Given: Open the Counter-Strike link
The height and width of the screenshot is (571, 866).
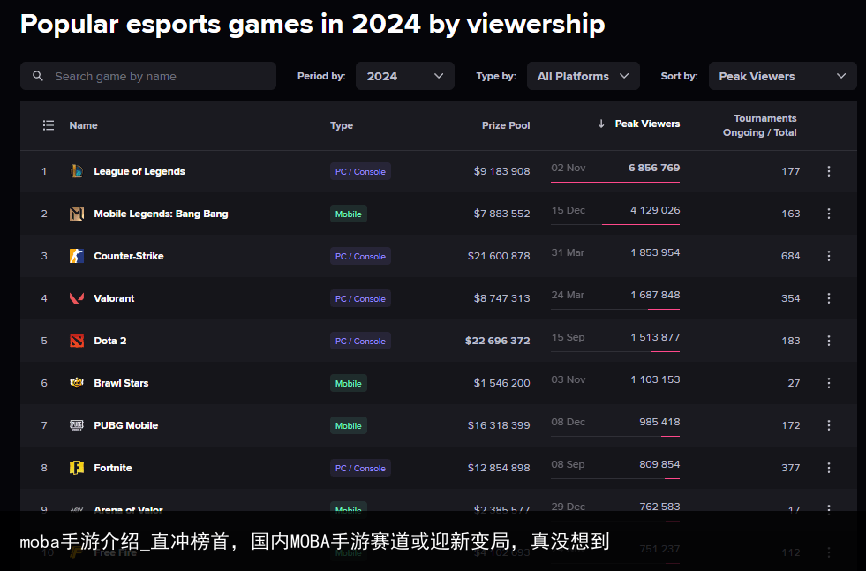Looking at the screenshot, I should [129, 256].
